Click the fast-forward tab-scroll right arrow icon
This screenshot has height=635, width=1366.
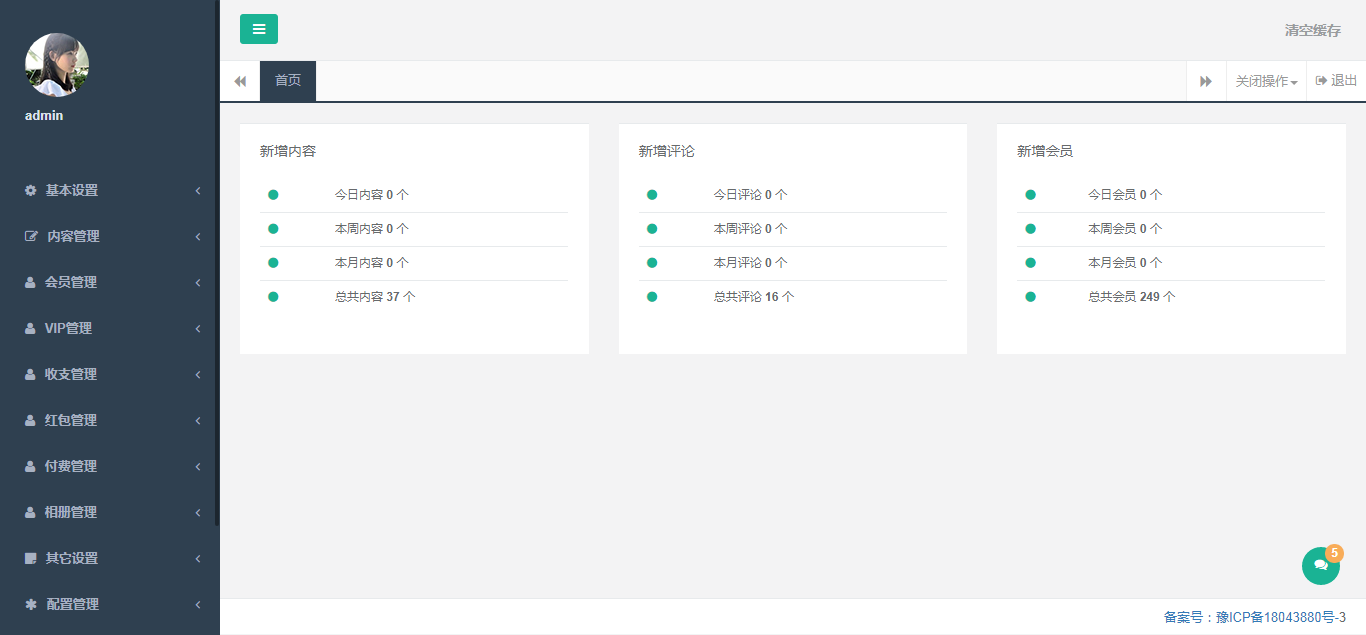coord(1206,81)
